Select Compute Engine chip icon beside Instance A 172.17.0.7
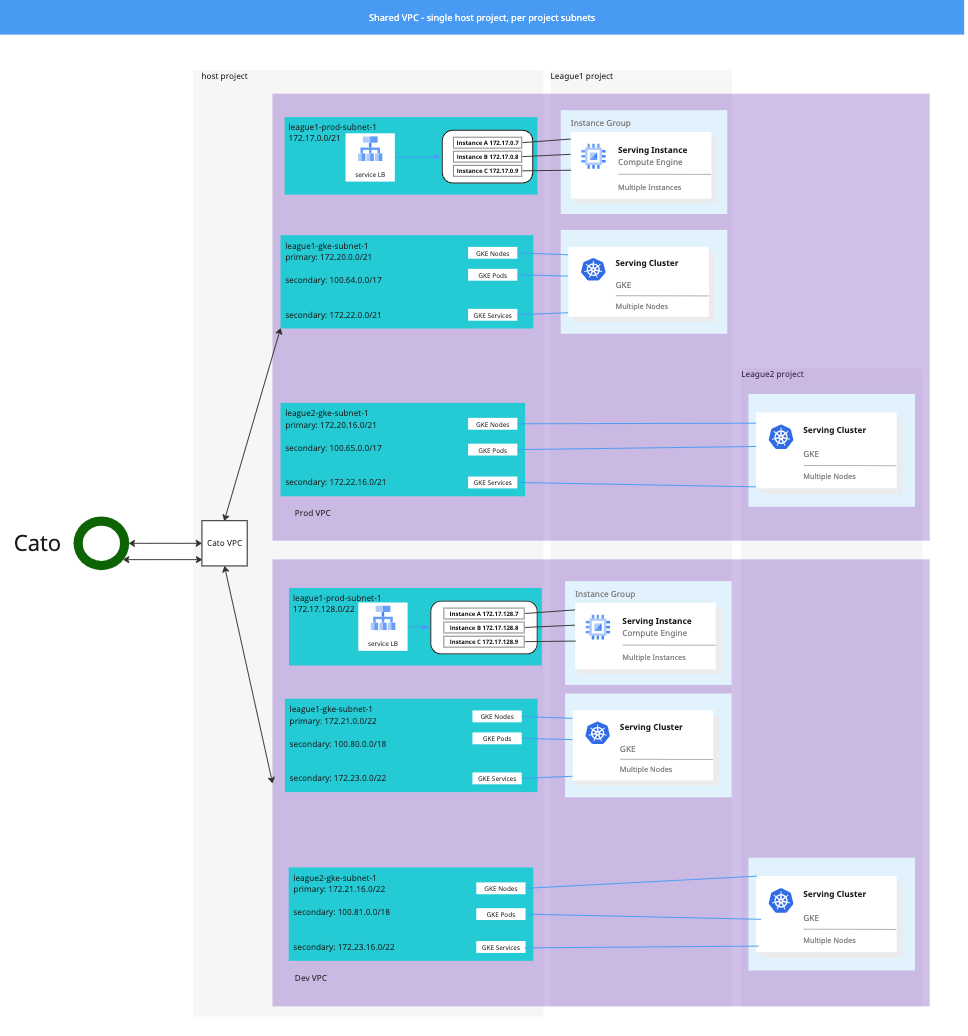The width and height of the screenshot is (968, 1036). tap(595, 157)
